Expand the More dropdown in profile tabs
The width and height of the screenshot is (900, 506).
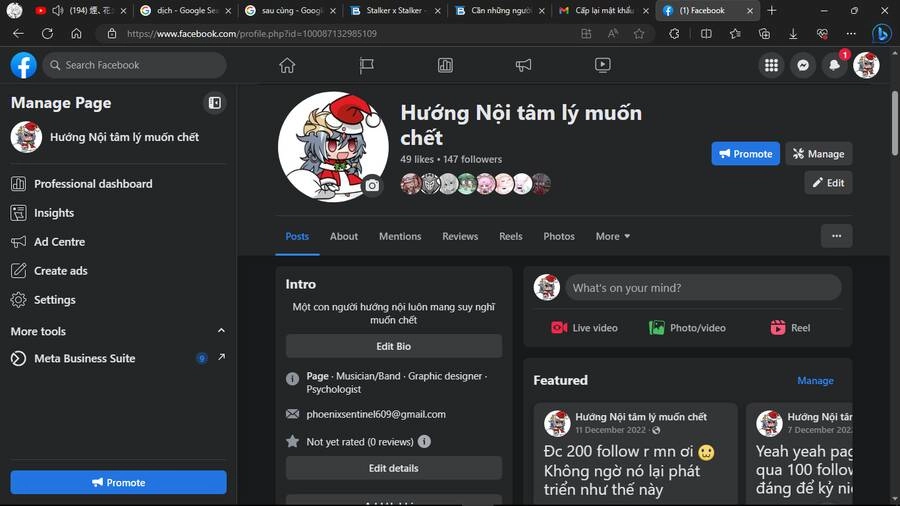(612, 236)
